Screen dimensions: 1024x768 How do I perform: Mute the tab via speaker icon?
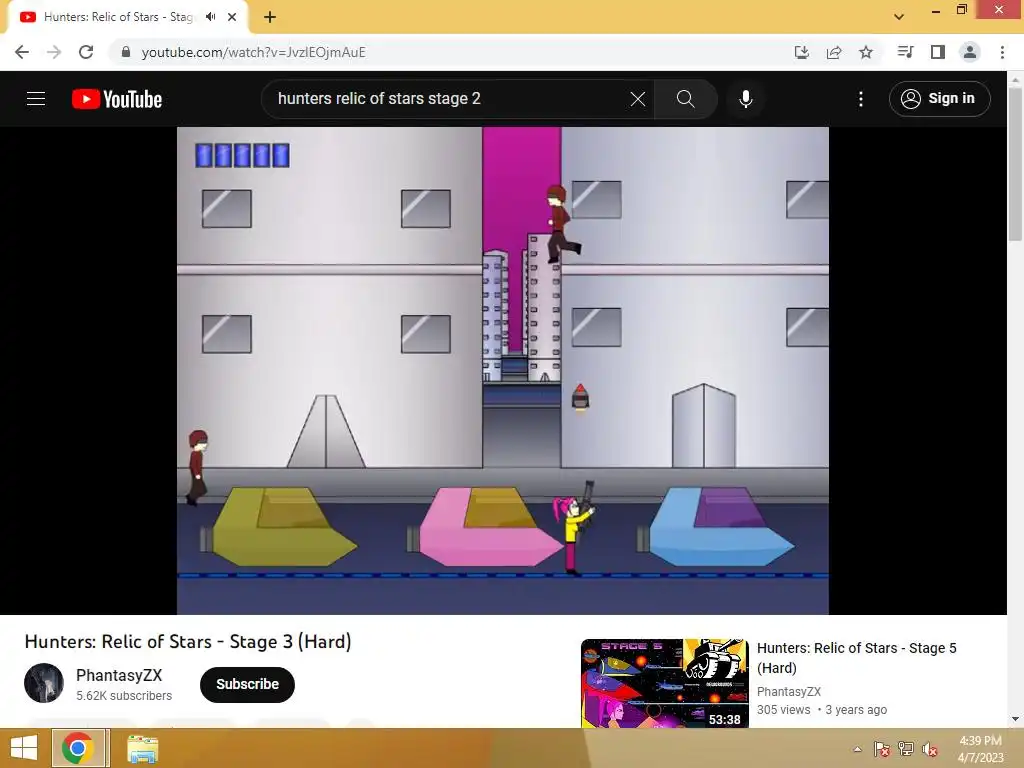click(210, 17)
